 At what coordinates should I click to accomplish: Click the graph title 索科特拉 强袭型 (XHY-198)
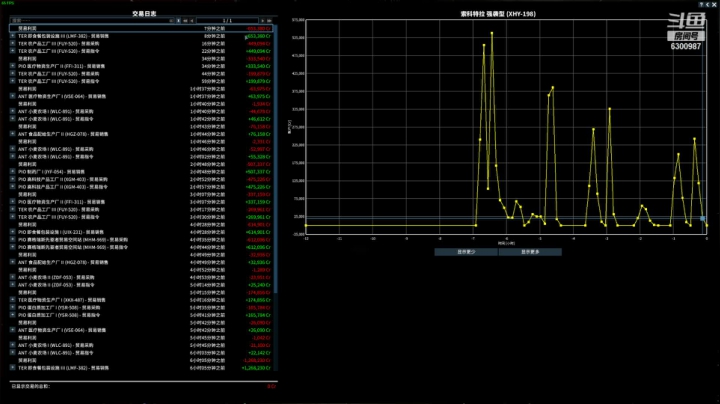[x=498, y=14]
